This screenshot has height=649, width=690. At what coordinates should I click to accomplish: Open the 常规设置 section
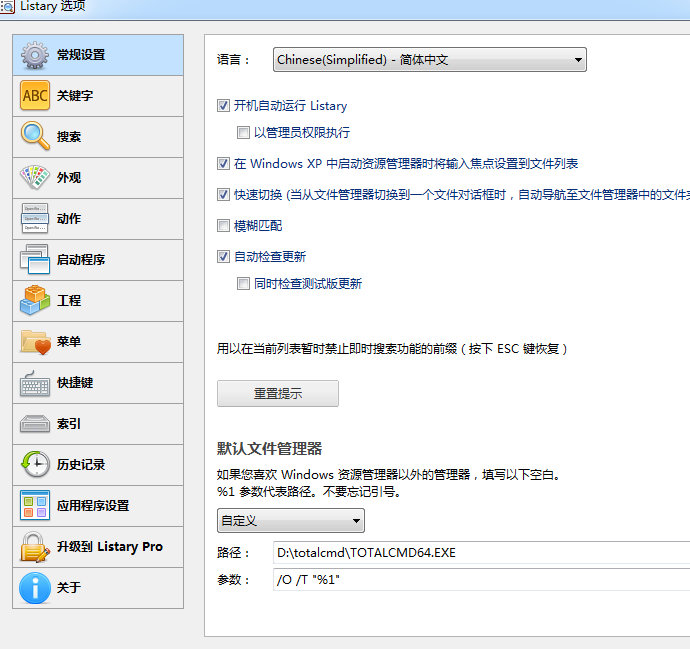tap(98, 55)
